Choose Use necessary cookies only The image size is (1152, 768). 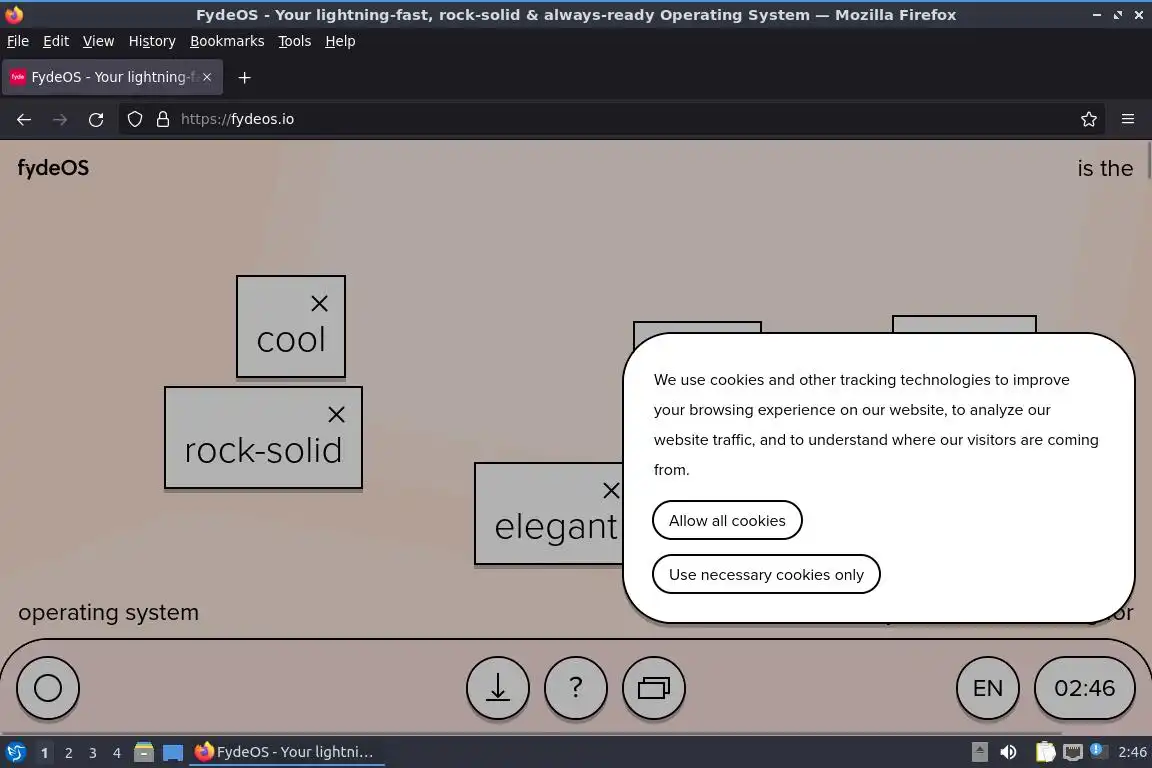click(x=766, y=574)
